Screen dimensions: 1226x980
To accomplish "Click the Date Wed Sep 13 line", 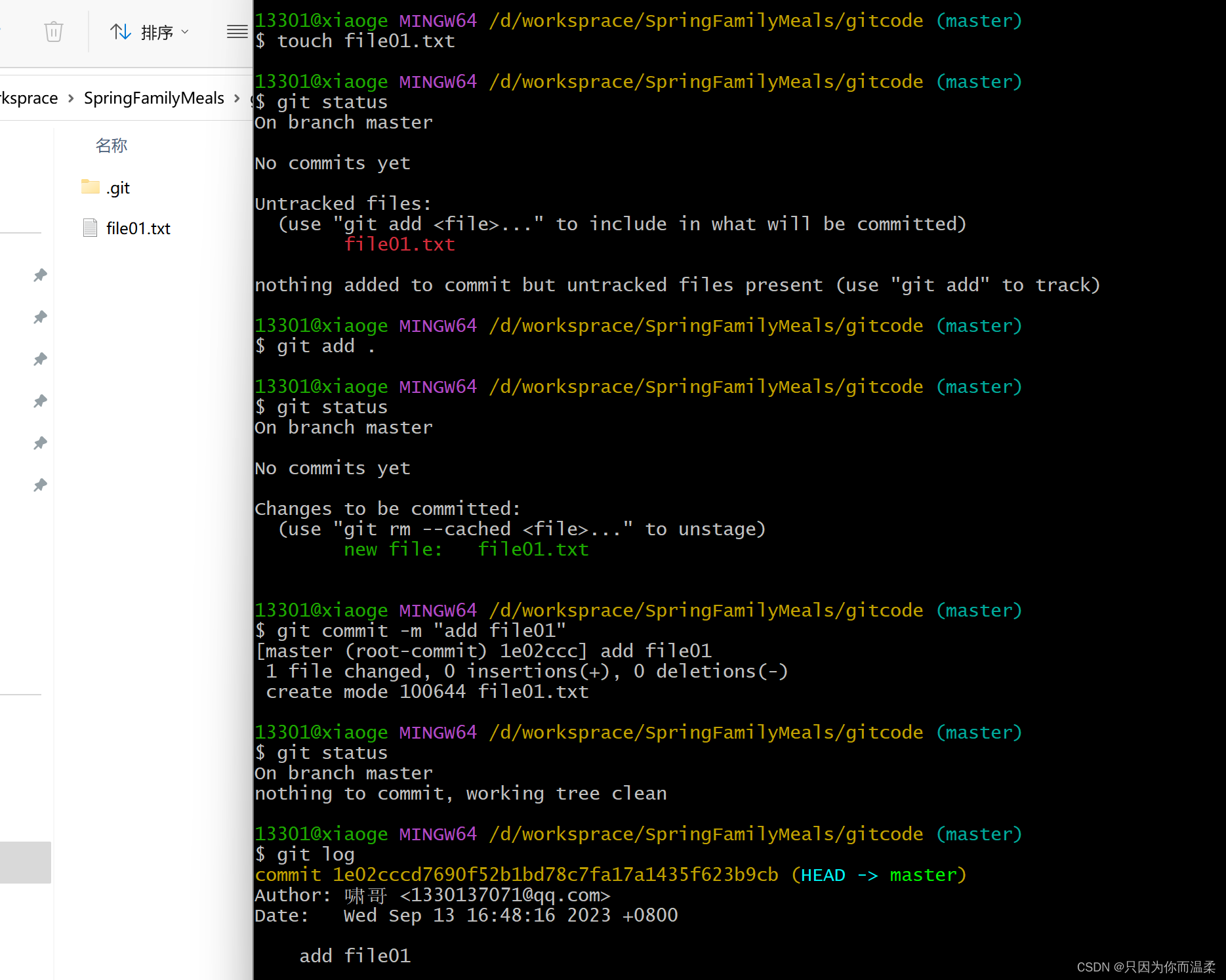I will [466, 916].
